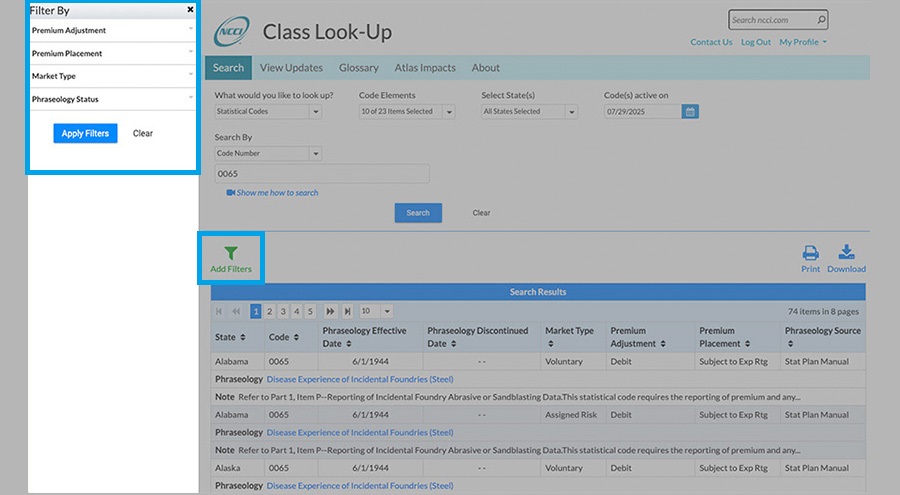Open the Contact Us link
The image size is (900, 495).
coord(711,42)
